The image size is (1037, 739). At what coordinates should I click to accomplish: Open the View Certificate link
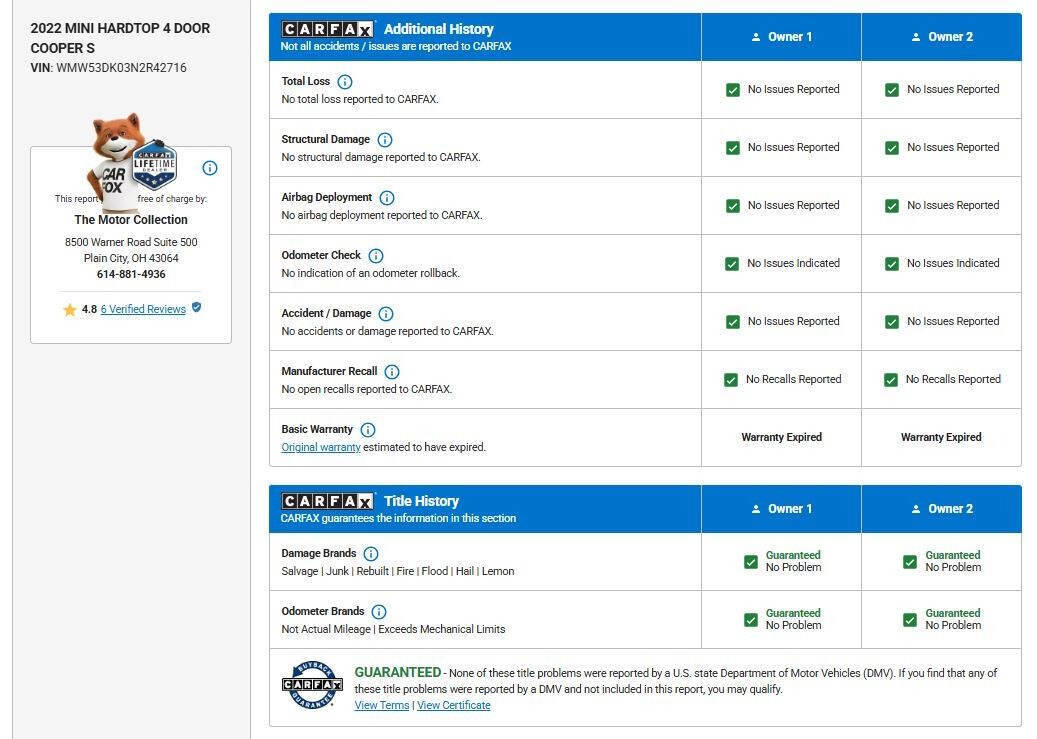click(x=454, y=705)
